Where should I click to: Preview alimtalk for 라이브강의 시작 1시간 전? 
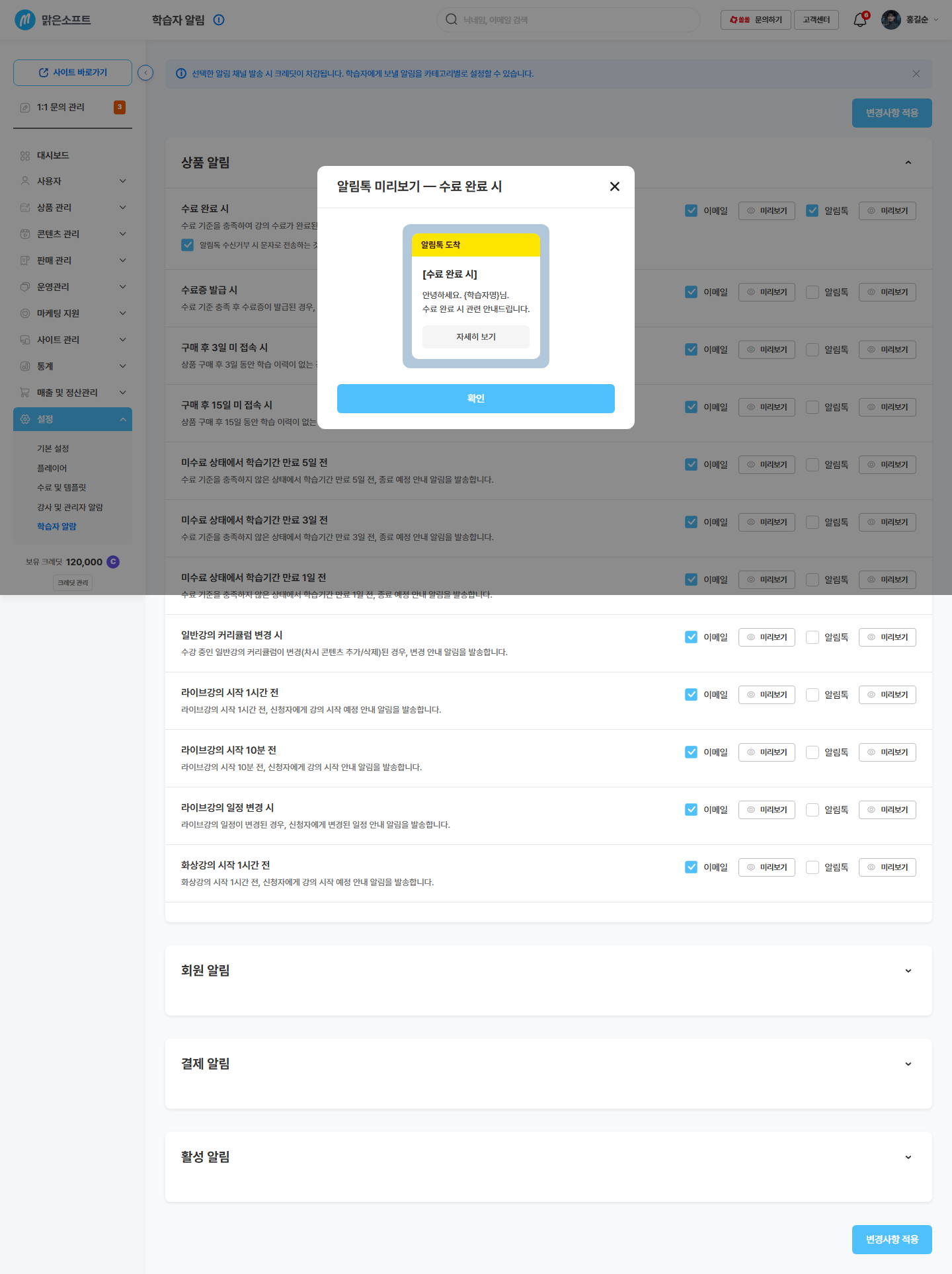887,695
